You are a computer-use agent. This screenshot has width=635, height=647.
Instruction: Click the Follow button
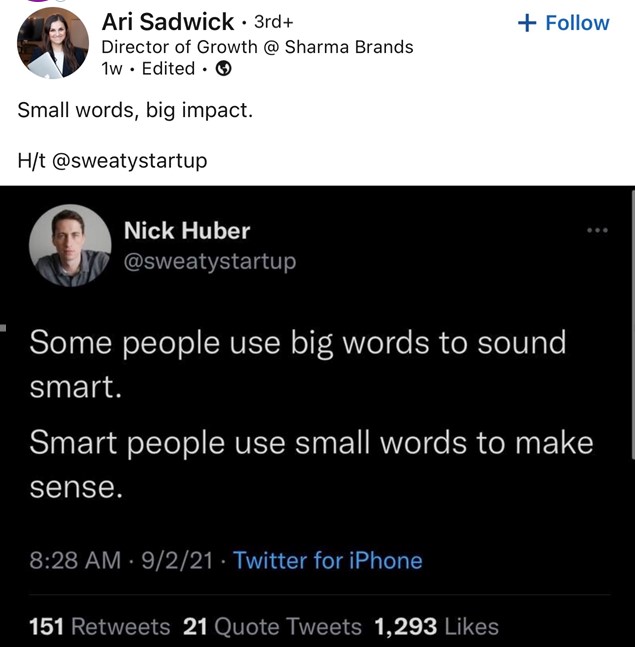(x=564, y=23)
